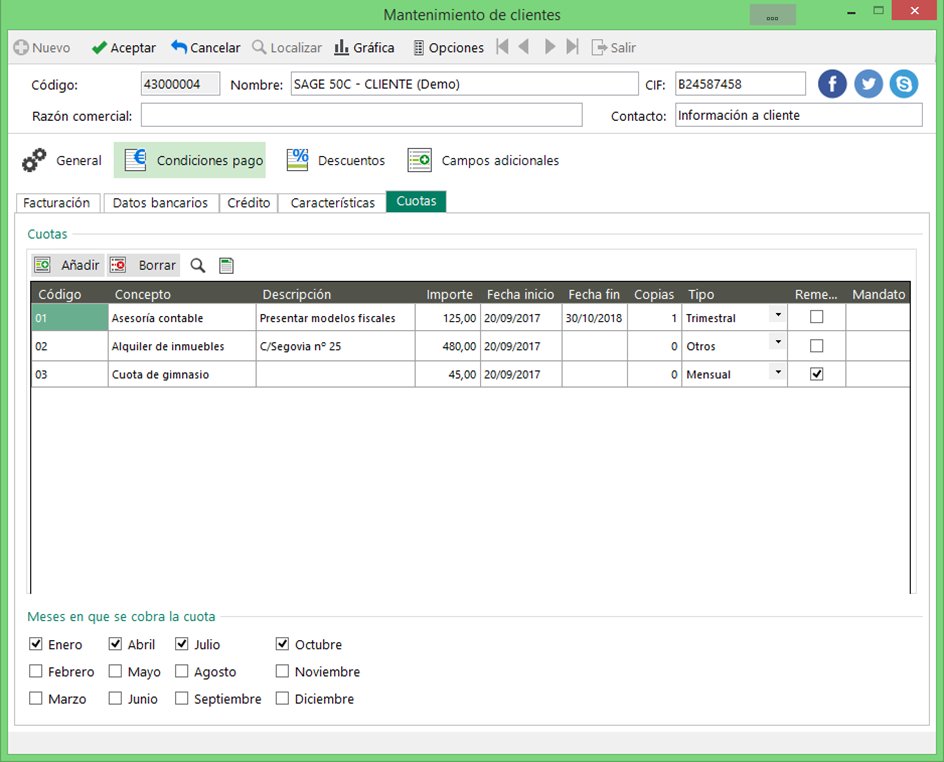Switch to the Datos bancarios tab

pyautogui.click(x=160, y=203)
